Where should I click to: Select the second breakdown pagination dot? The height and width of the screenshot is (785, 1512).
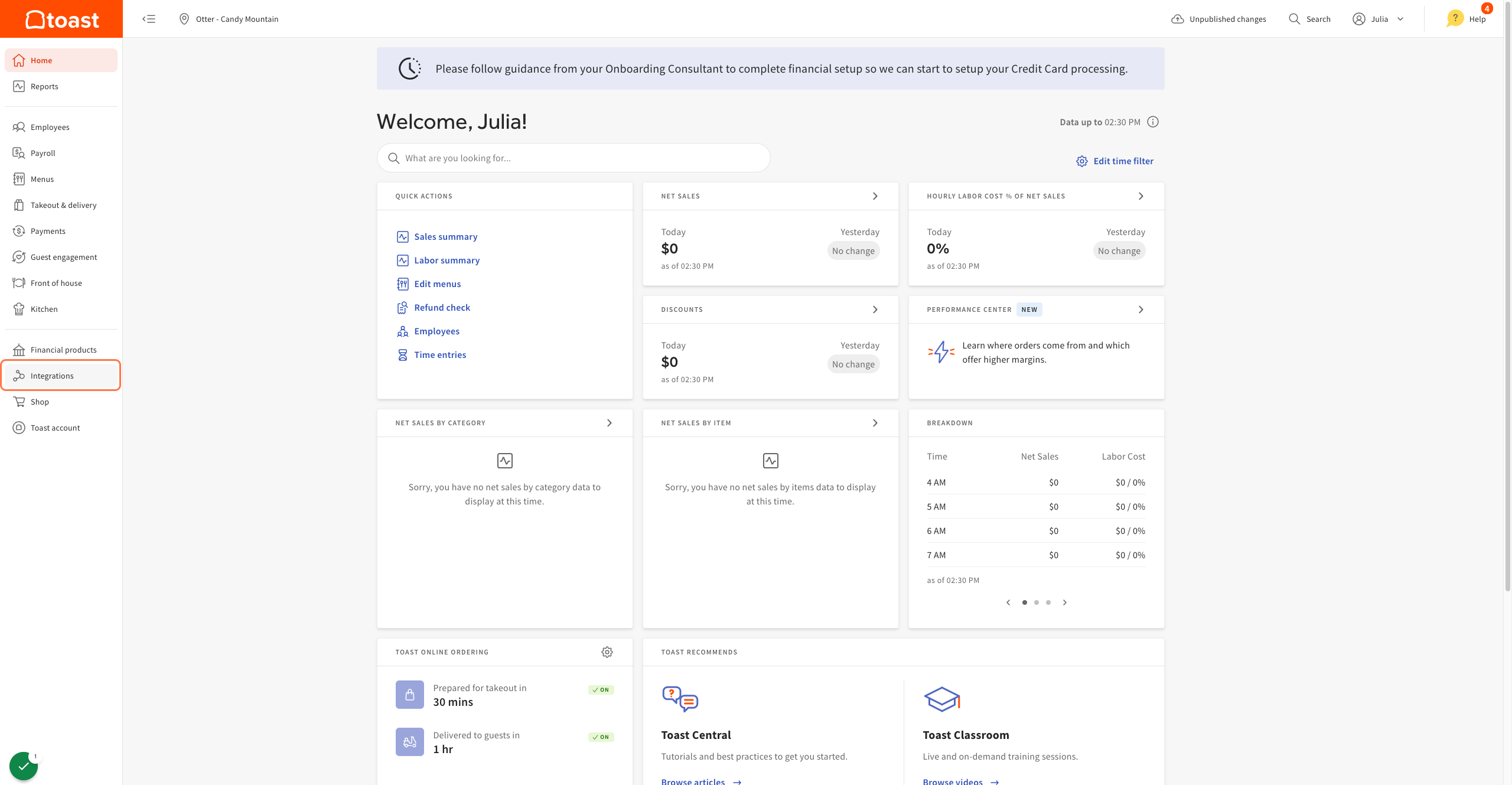[1036, 602]
